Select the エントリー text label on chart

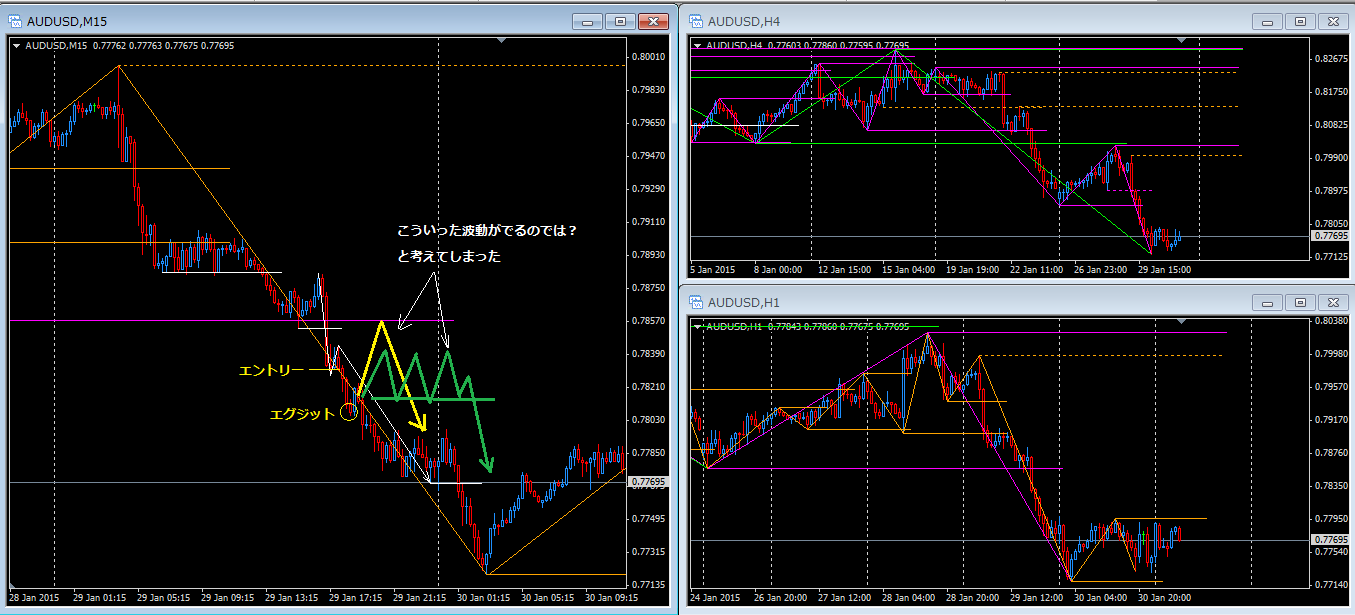(270, 370)
